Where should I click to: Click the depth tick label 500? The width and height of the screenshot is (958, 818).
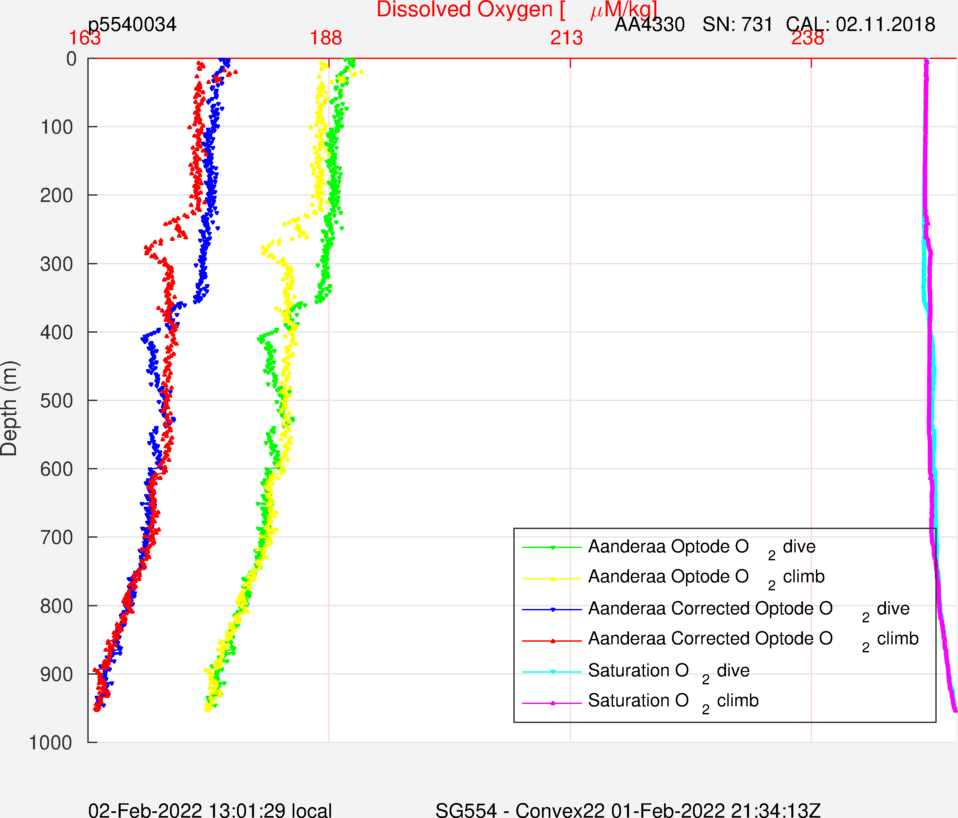[x=57, y=401]
